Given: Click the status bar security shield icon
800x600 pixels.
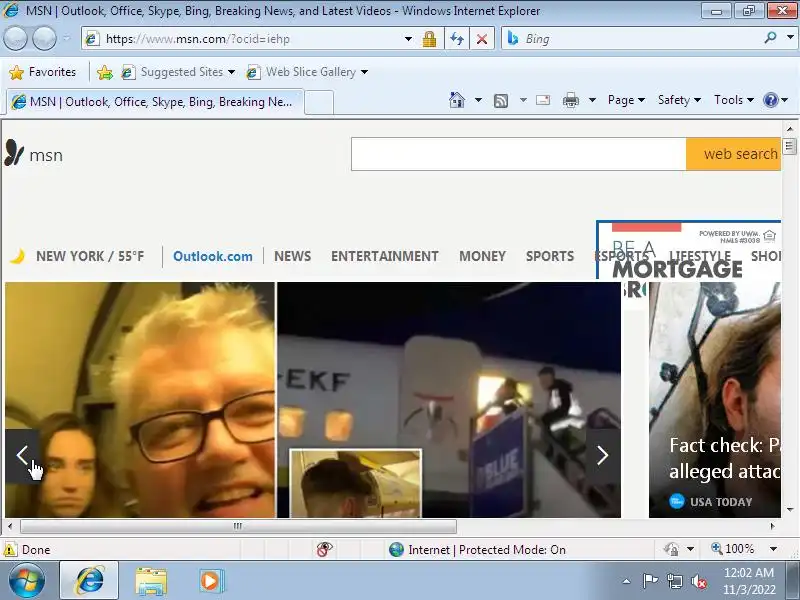Looking at the screenshot, I should 671,549.
